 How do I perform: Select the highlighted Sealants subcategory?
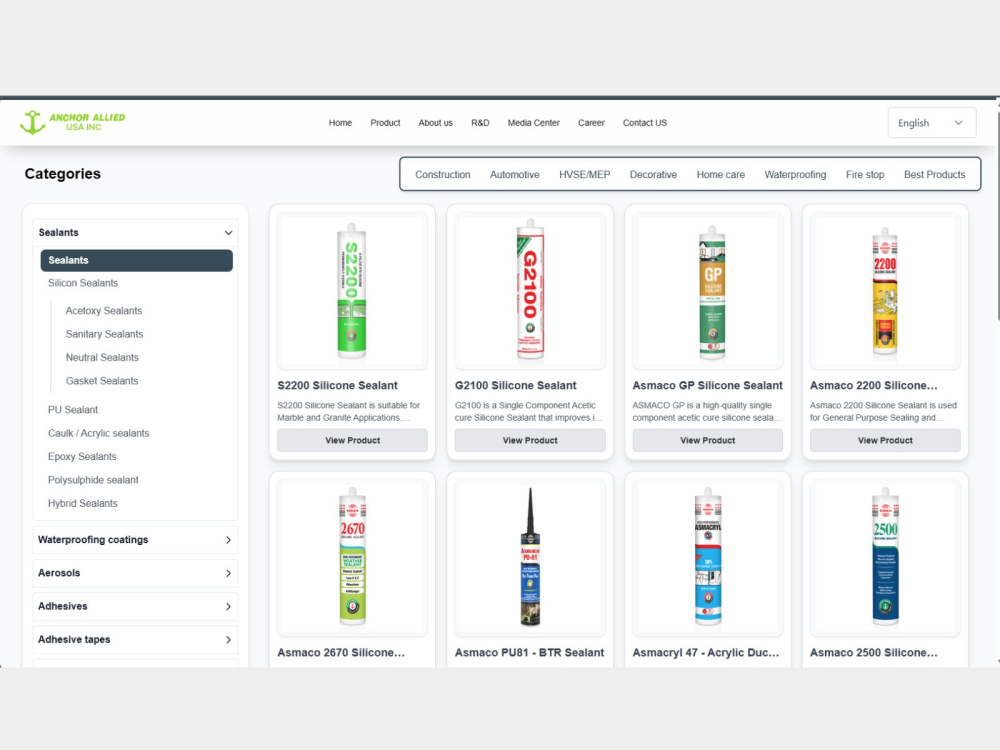(x=136, y=260)
